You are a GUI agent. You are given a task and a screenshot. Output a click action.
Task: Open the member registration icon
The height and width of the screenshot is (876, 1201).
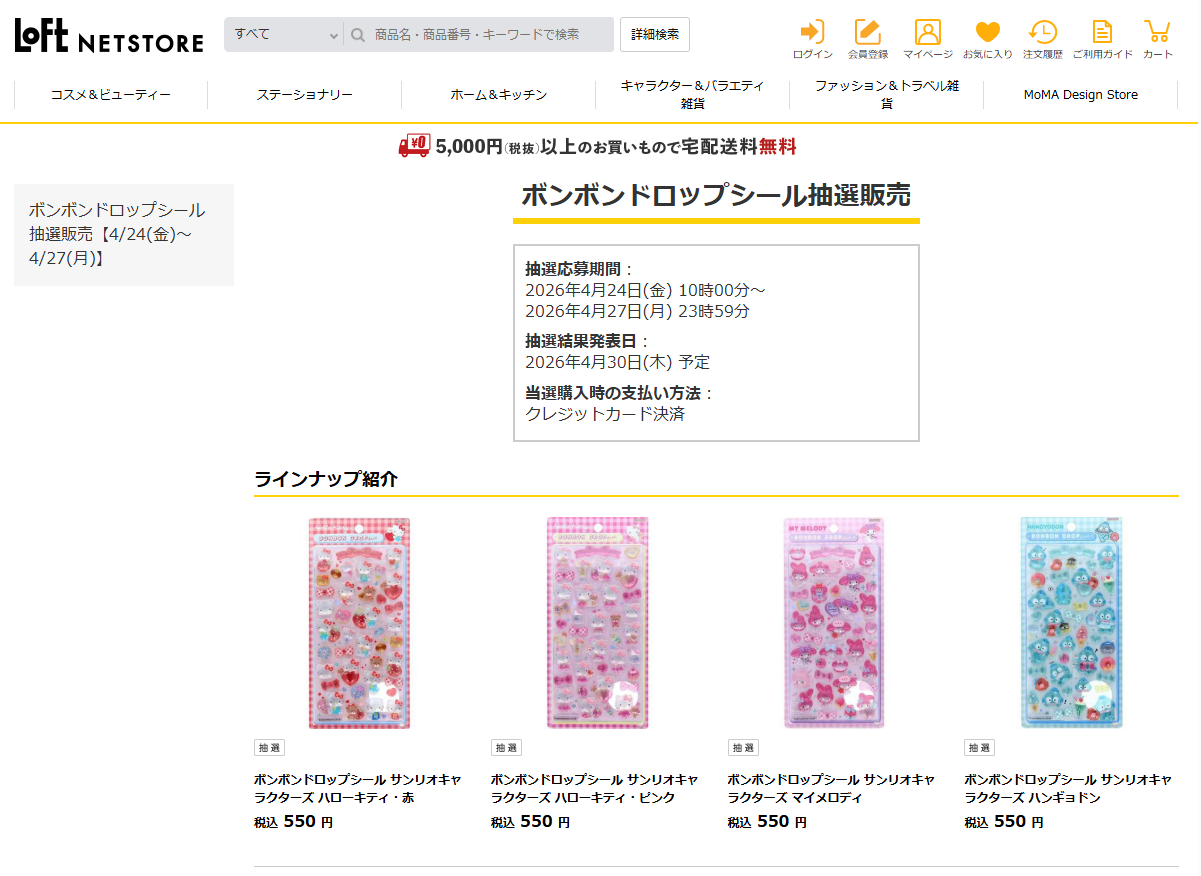click(867, 33)
